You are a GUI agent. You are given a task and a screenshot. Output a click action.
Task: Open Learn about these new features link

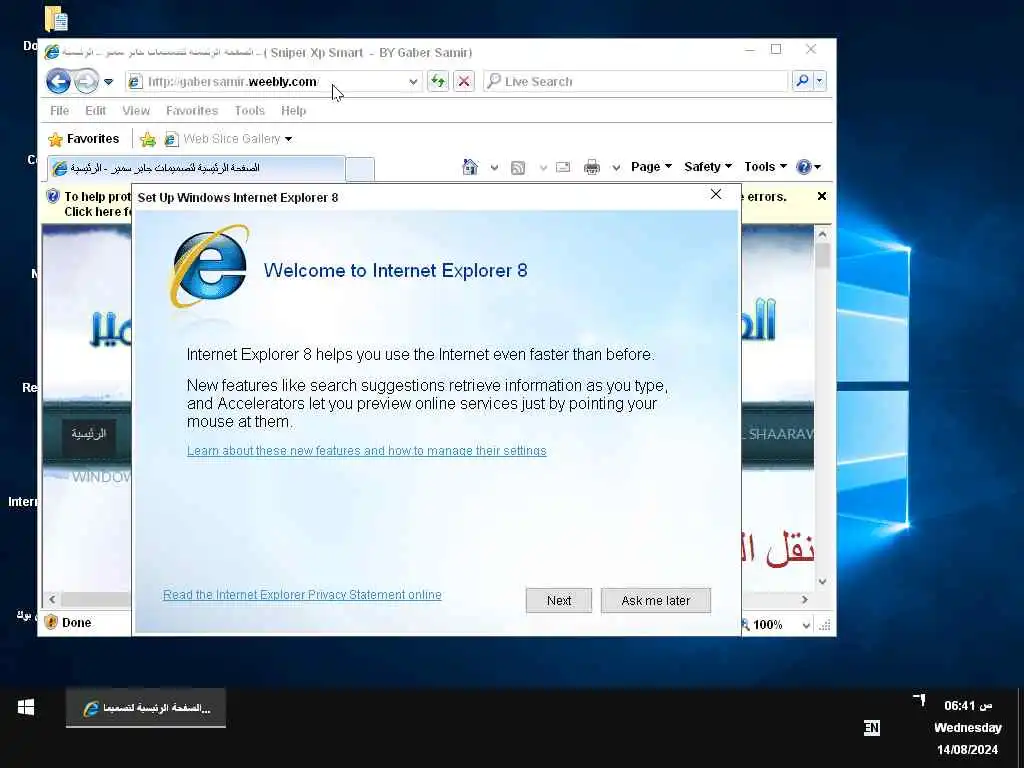click(x=366, y=451)
